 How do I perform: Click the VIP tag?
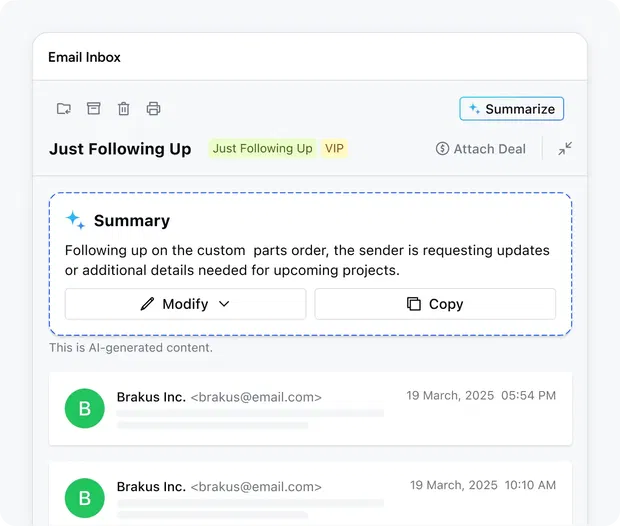click(x=335, y=148)
